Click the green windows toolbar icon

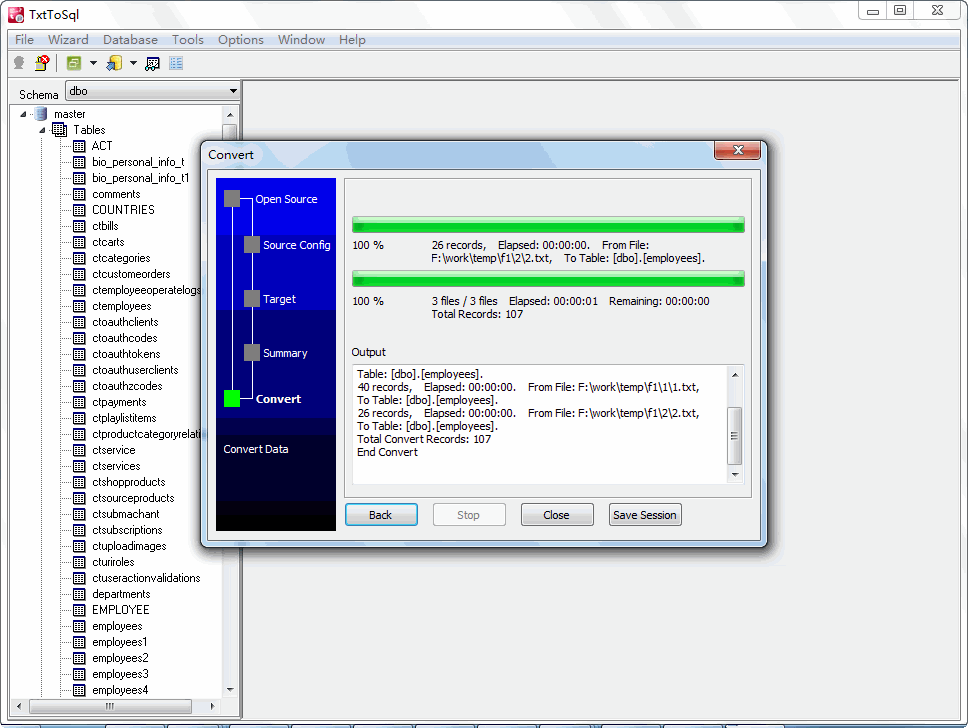tap(74, 63)
